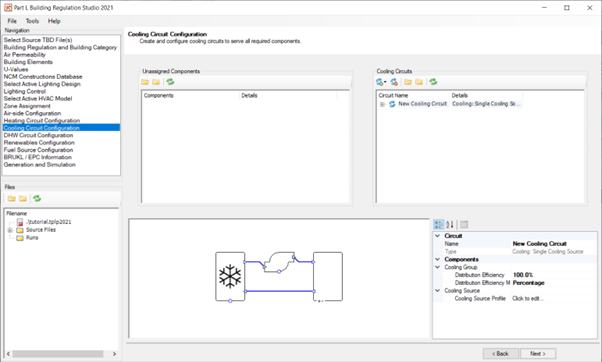
Task: Collapse the Cooling Group property node
Action: pyautogui.click(x=437, y=267)
